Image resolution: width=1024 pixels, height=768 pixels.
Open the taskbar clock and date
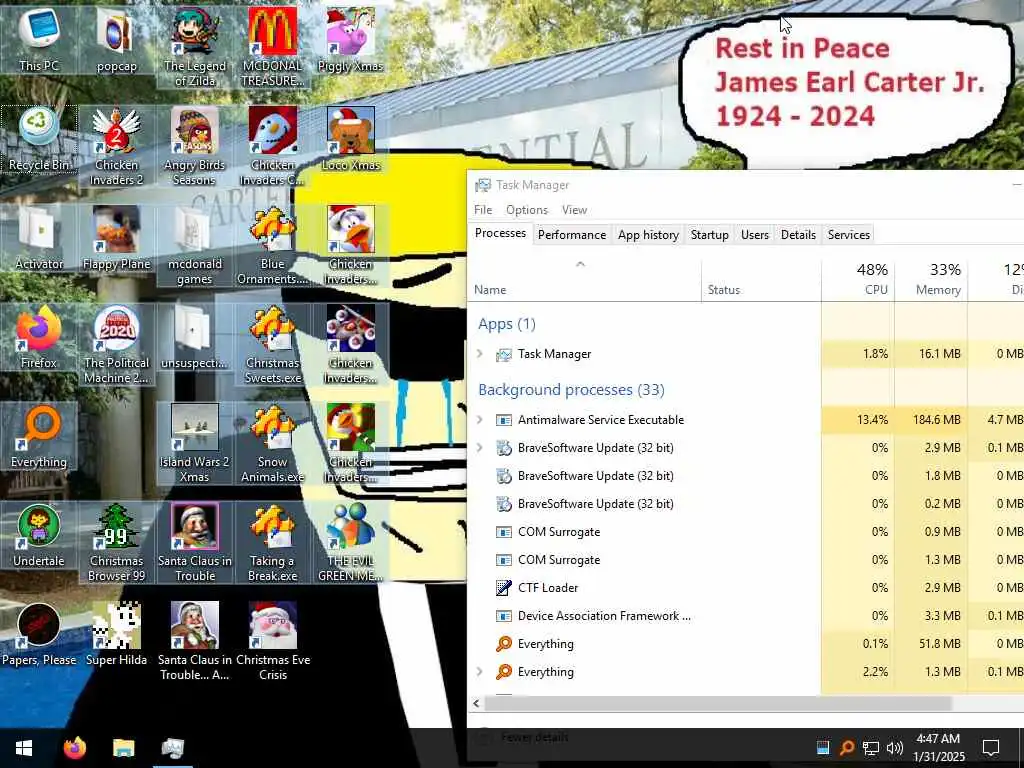pyautogui.click(x=938, y=748)
